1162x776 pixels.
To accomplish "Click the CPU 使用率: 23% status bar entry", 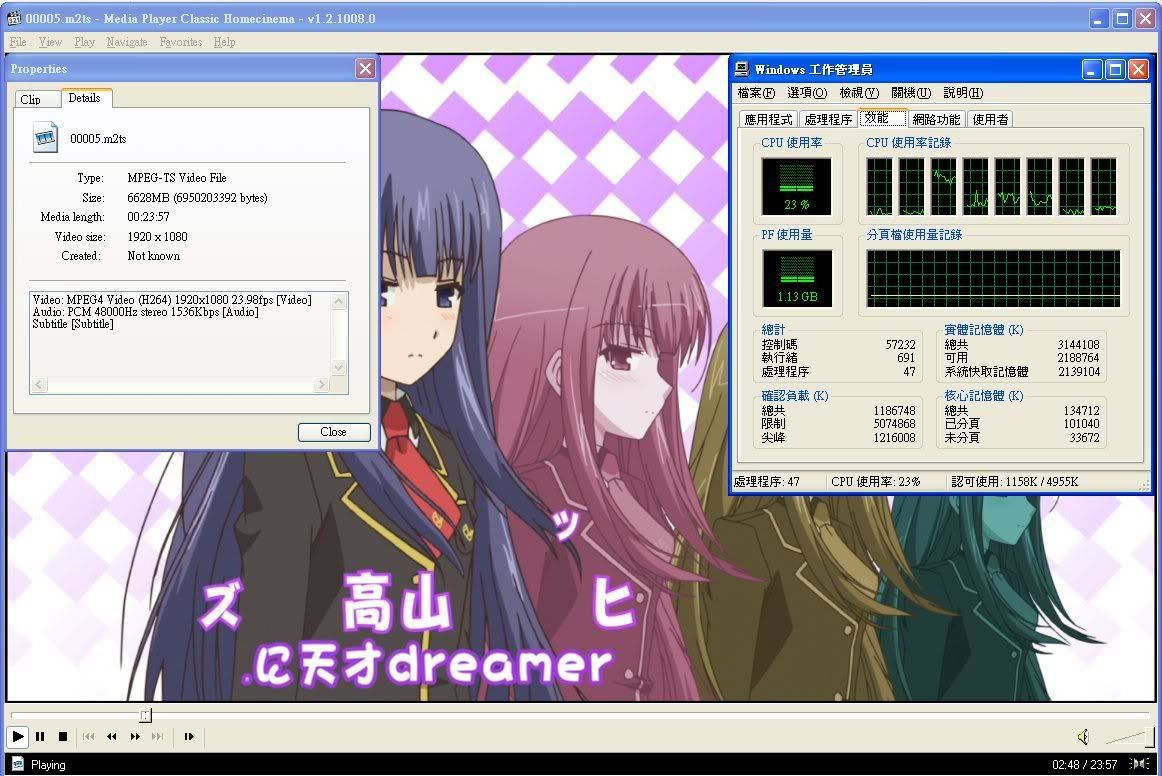I will point(875,482).
